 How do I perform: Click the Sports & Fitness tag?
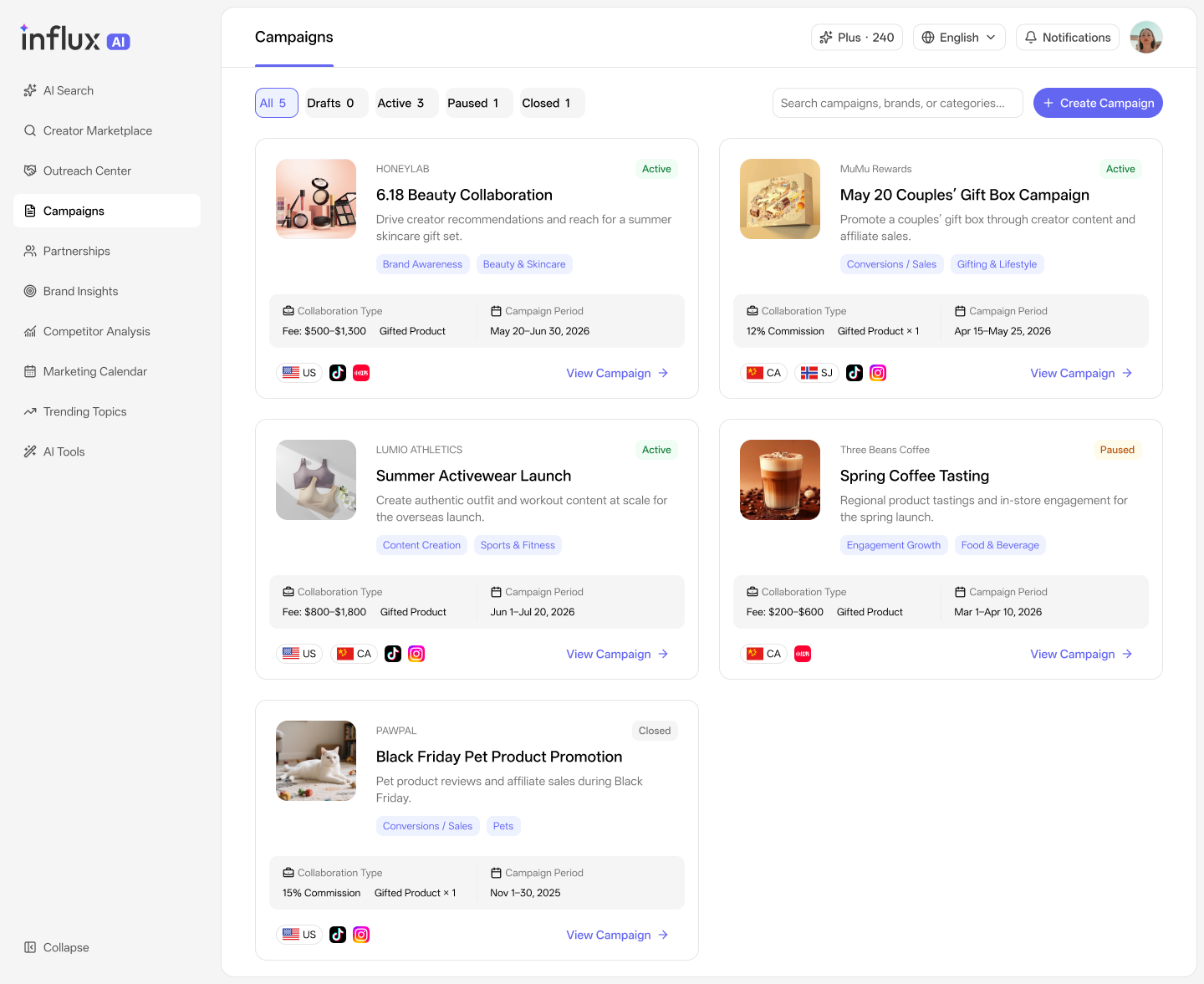pos(518,545)
